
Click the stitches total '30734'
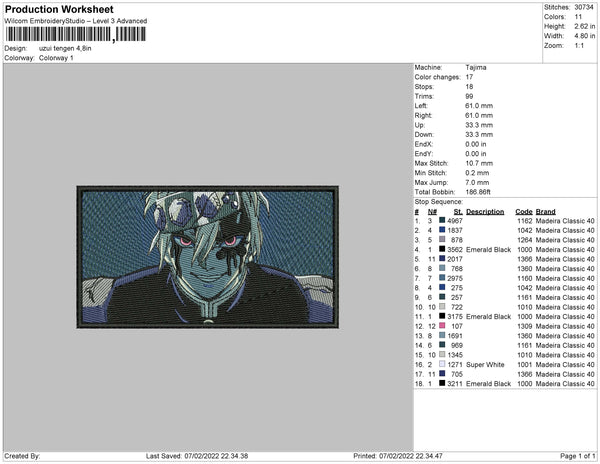coord(584,7)
